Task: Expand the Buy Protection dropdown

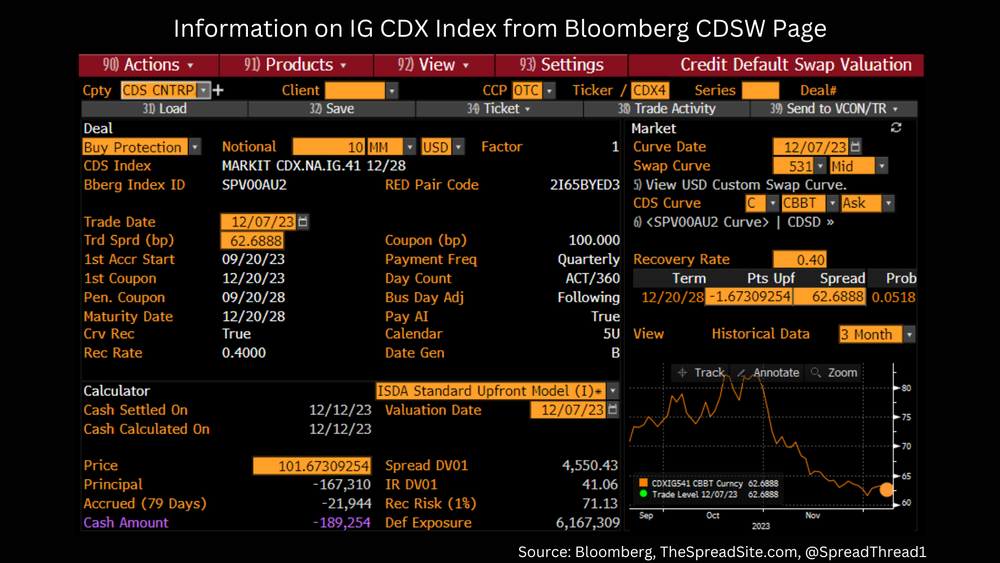Action: pos(194,147)
